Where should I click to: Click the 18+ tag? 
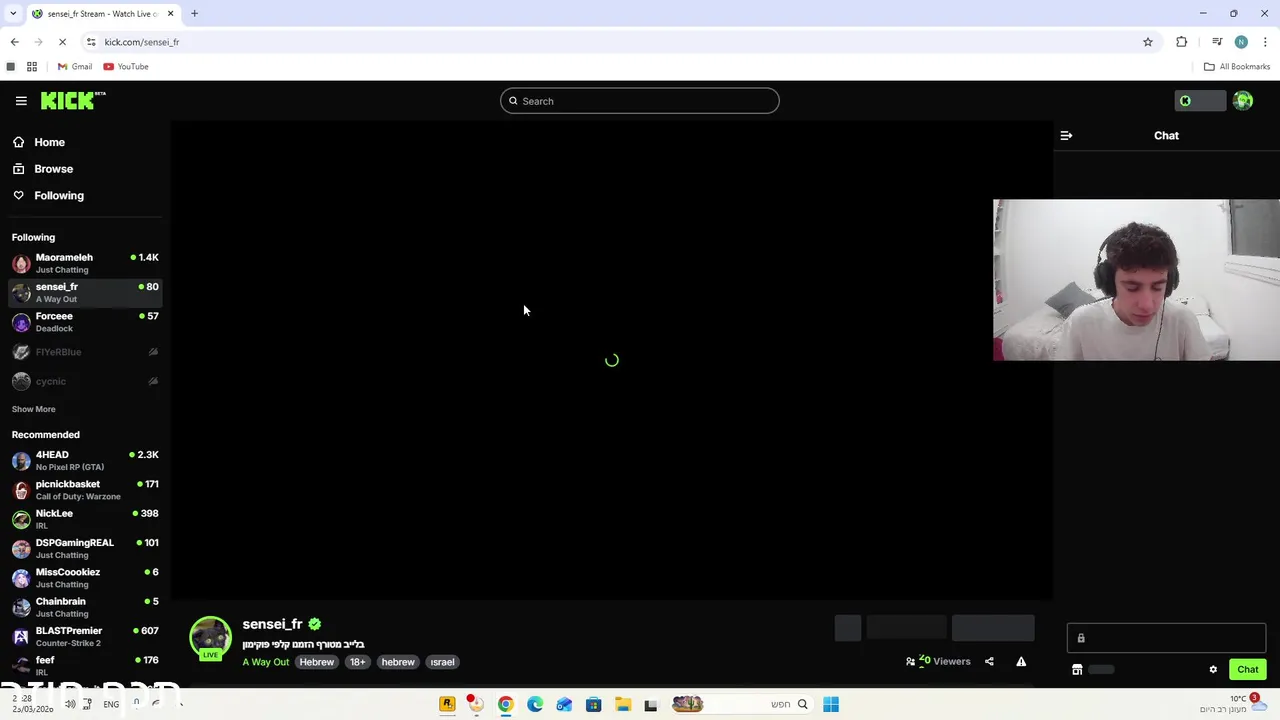tap(357, 662)
